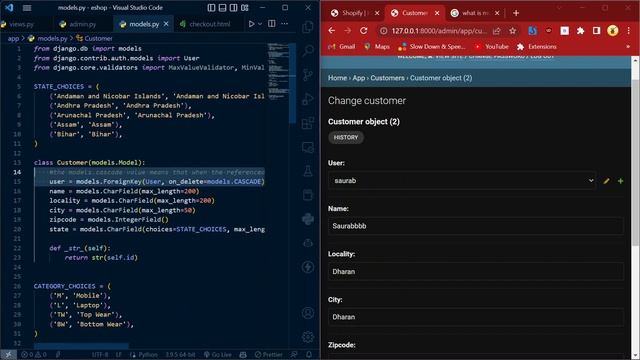Run the Python file with play button

[251, 24]
